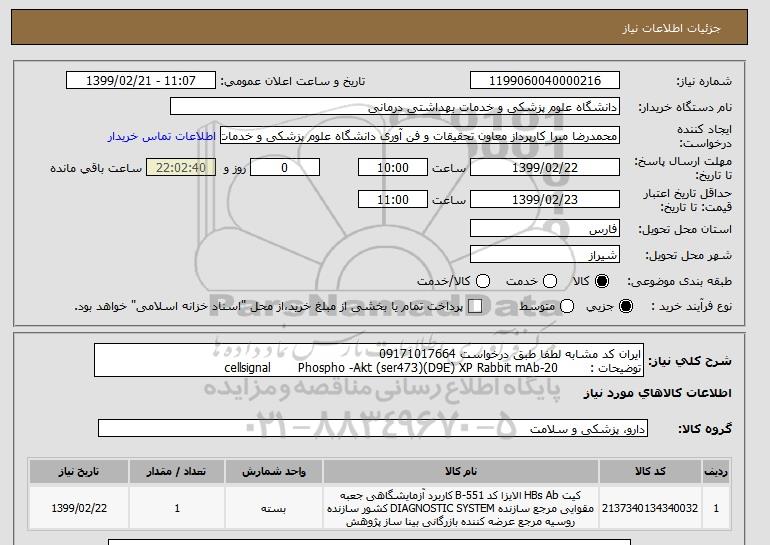Click the quantity cell showing 1
The height and width of the screenshot is (545, 770).
coord(177,508)
